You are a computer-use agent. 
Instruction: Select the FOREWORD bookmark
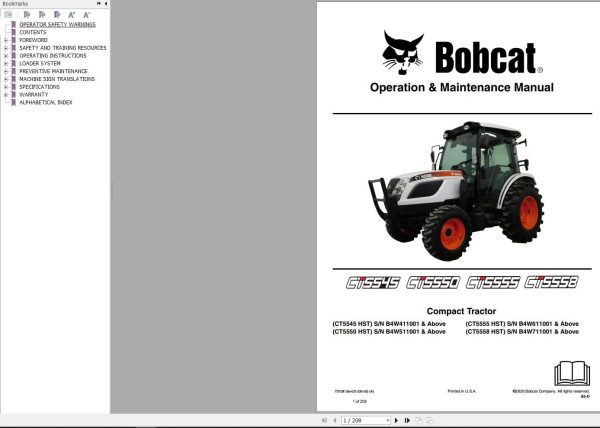(x=33, y=40)
